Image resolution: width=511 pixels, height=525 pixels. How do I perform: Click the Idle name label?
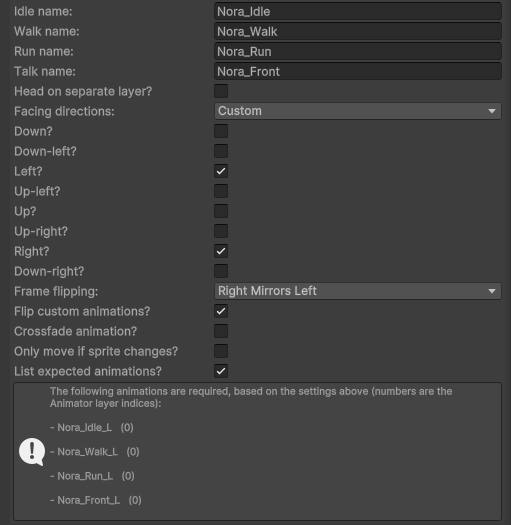pyautogui.click(x=43, y=11)
